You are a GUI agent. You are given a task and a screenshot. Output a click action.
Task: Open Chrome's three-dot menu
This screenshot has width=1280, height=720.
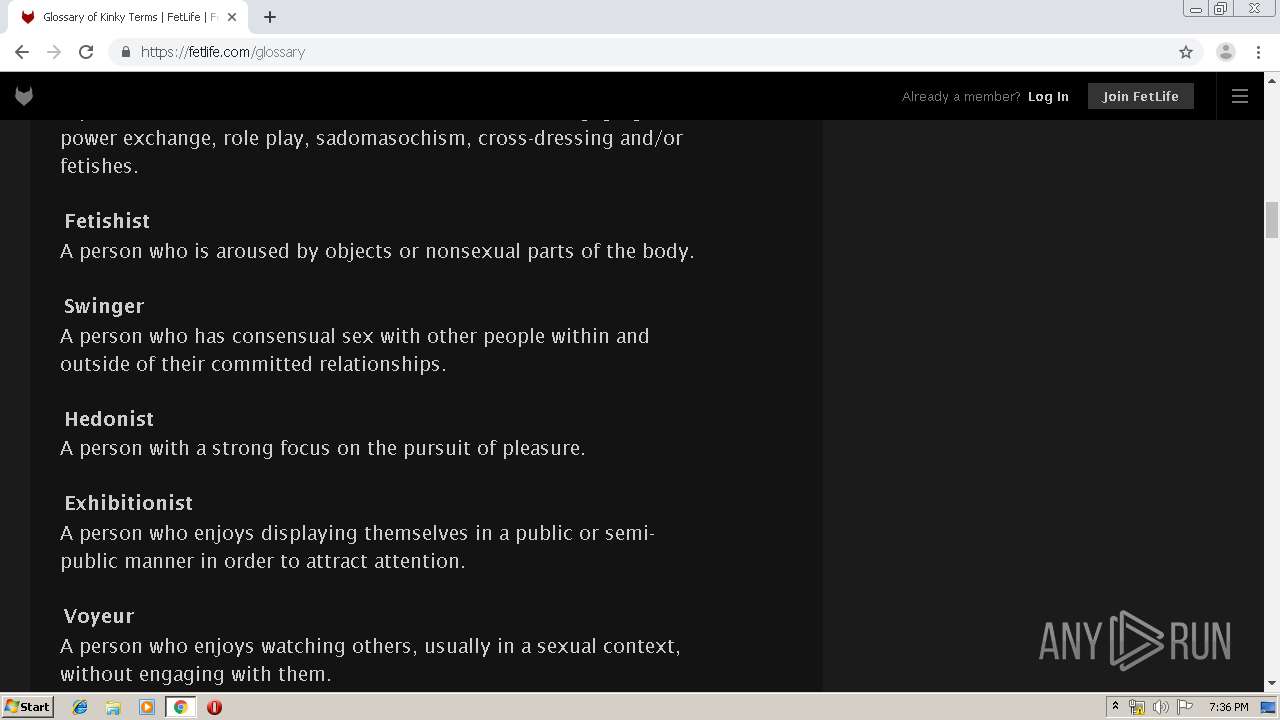click(1259, 52)
